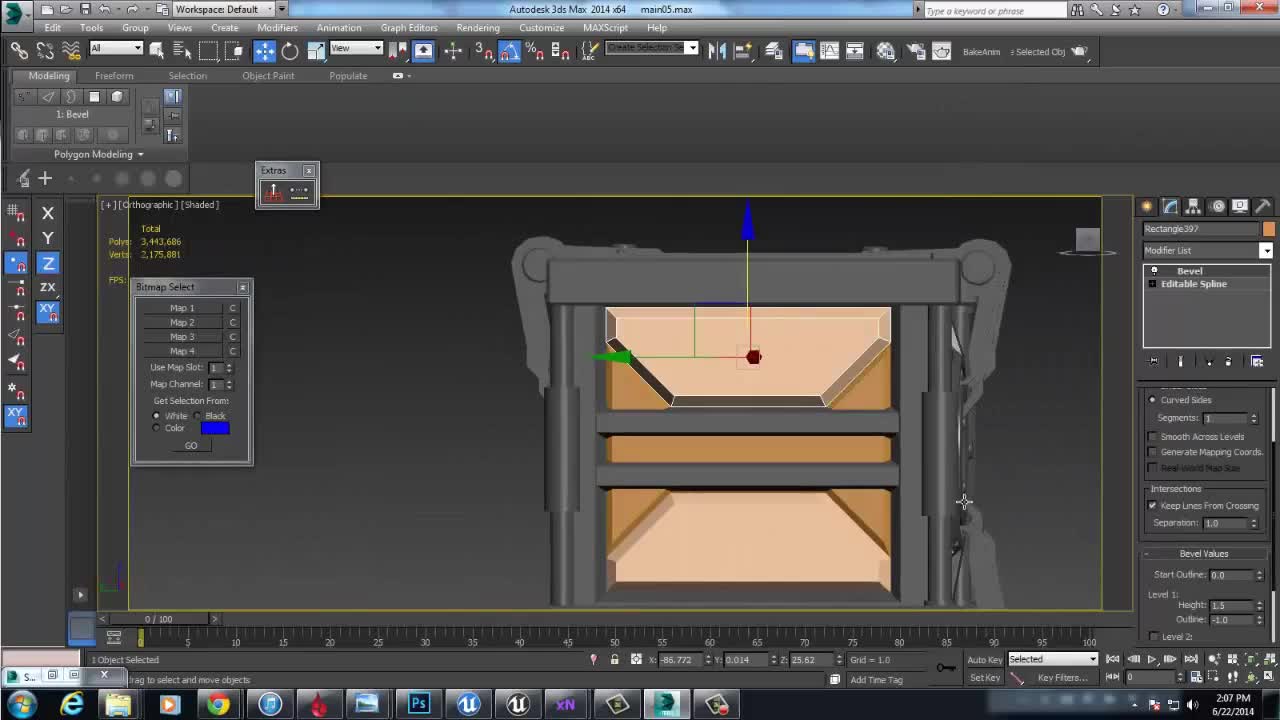1280x720 pixels.
Task: Open the Hierarchy command panel tab
Action: pyautogui.click(x=1194, y=206)
